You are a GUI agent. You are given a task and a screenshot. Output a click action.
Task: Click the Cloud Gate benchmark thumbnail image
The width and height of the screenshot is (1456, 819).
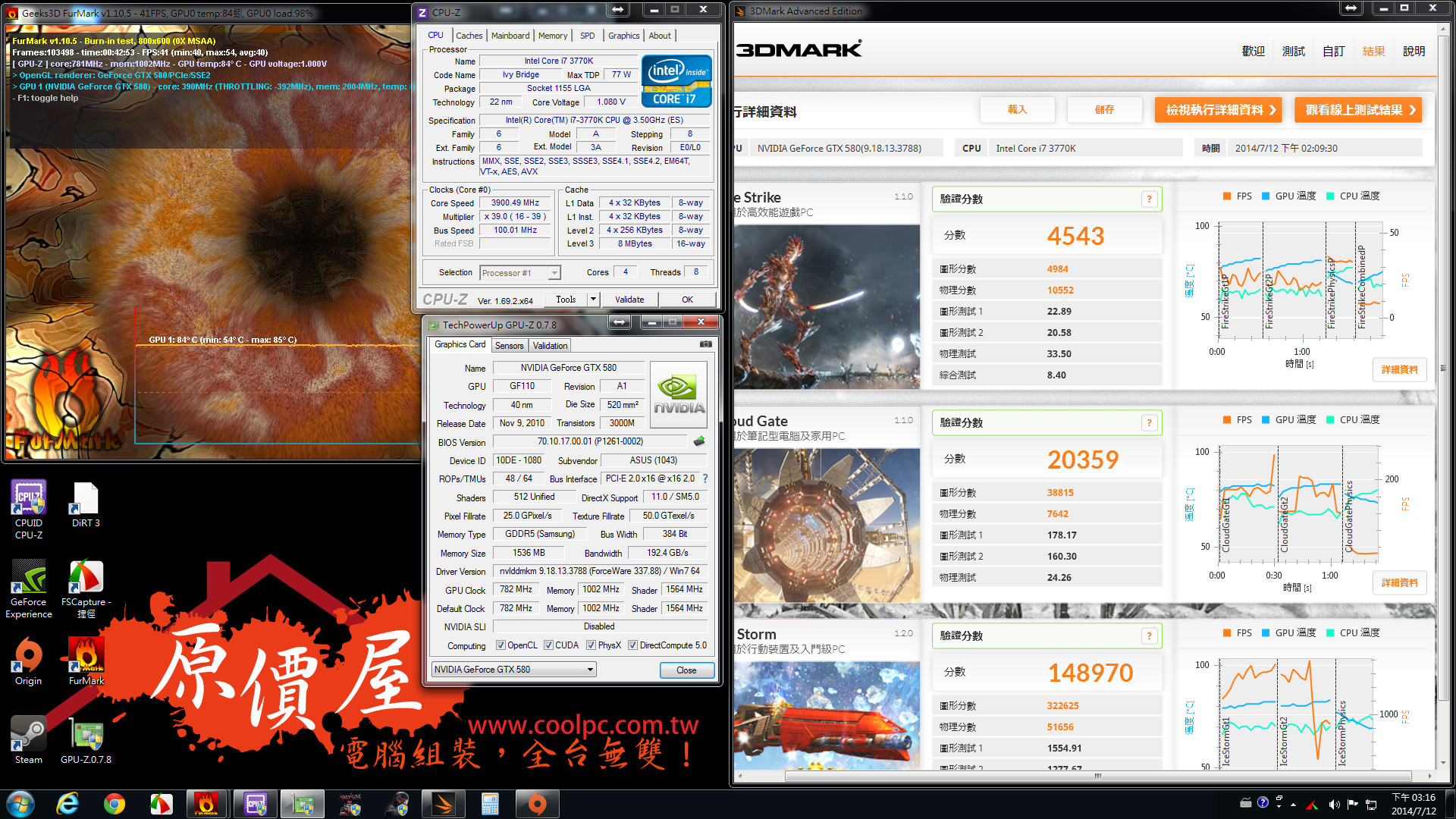coord(827,525)
